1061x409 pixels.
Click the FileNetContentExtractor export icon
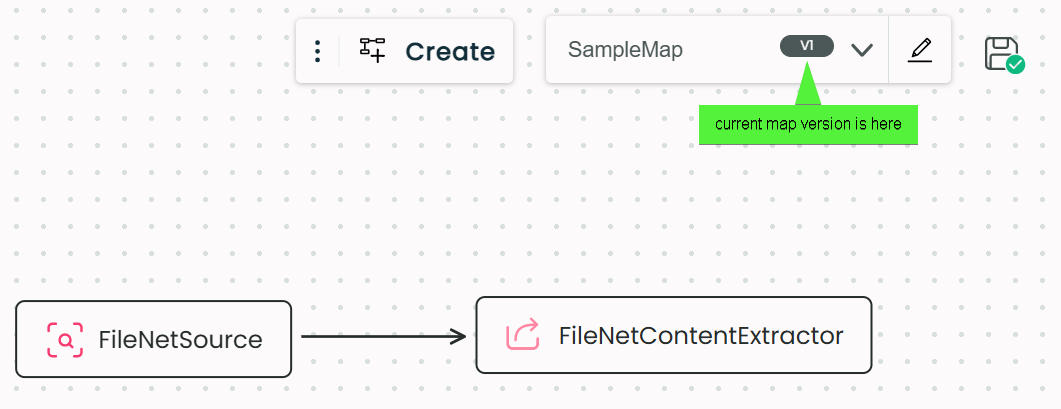click(x=523, y=335)
